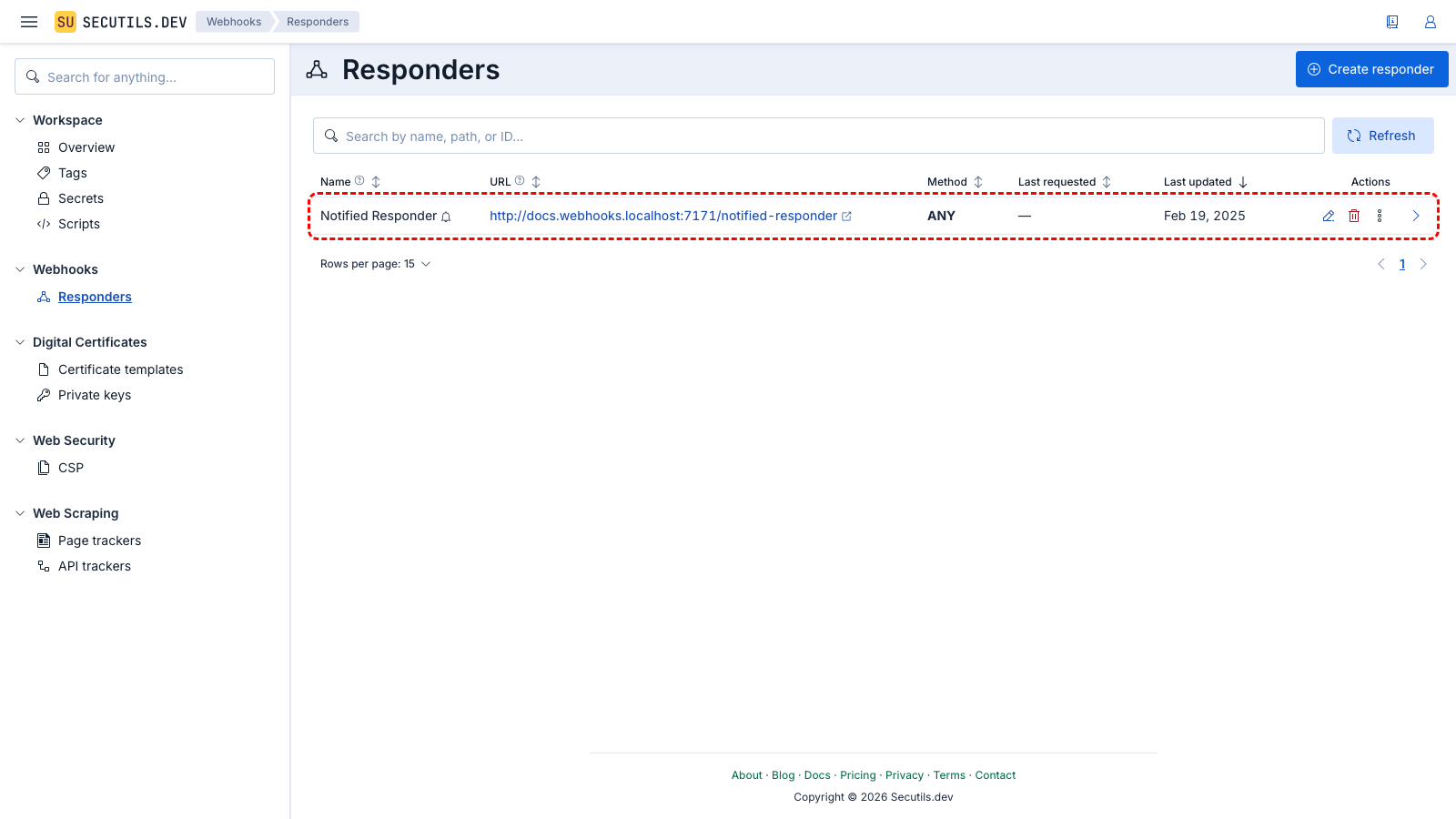1456x819 pixels.
Task: Open the API trackers page
Action: pyautogui.click(x=94, y=566)
